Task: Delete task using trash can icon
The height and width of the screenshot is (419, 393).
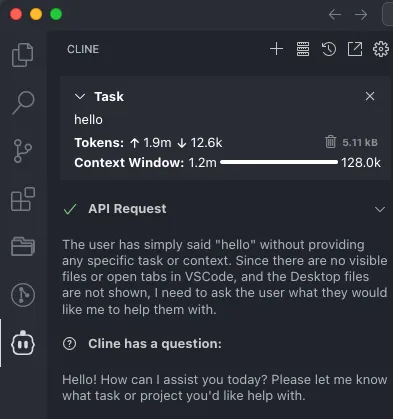Action: 330,142
